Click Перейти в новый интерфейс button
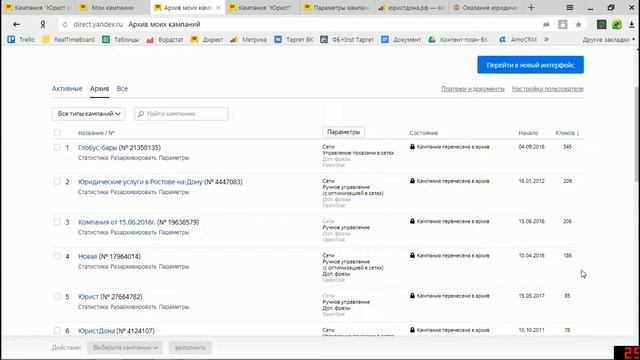 (x=530, y=65)
